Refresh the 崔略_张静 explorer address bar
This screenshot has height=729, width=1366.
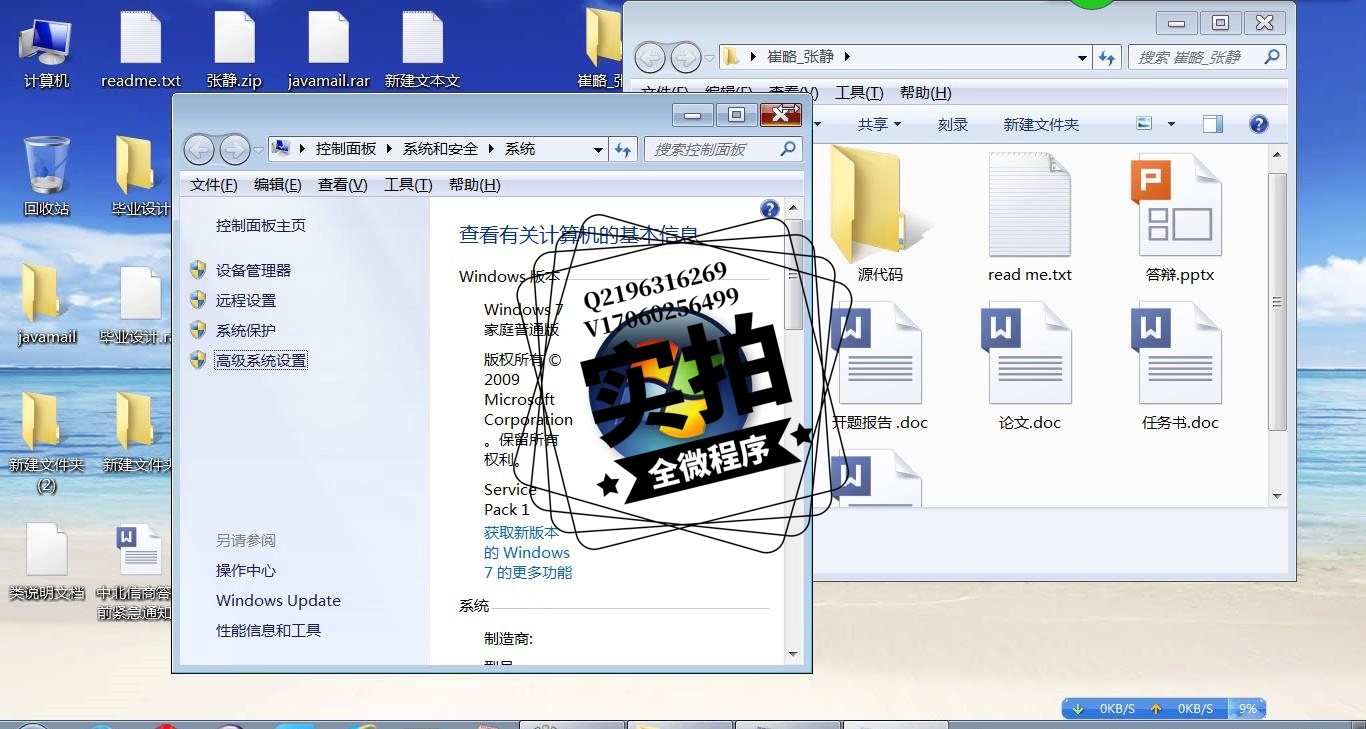point(1107,57)
